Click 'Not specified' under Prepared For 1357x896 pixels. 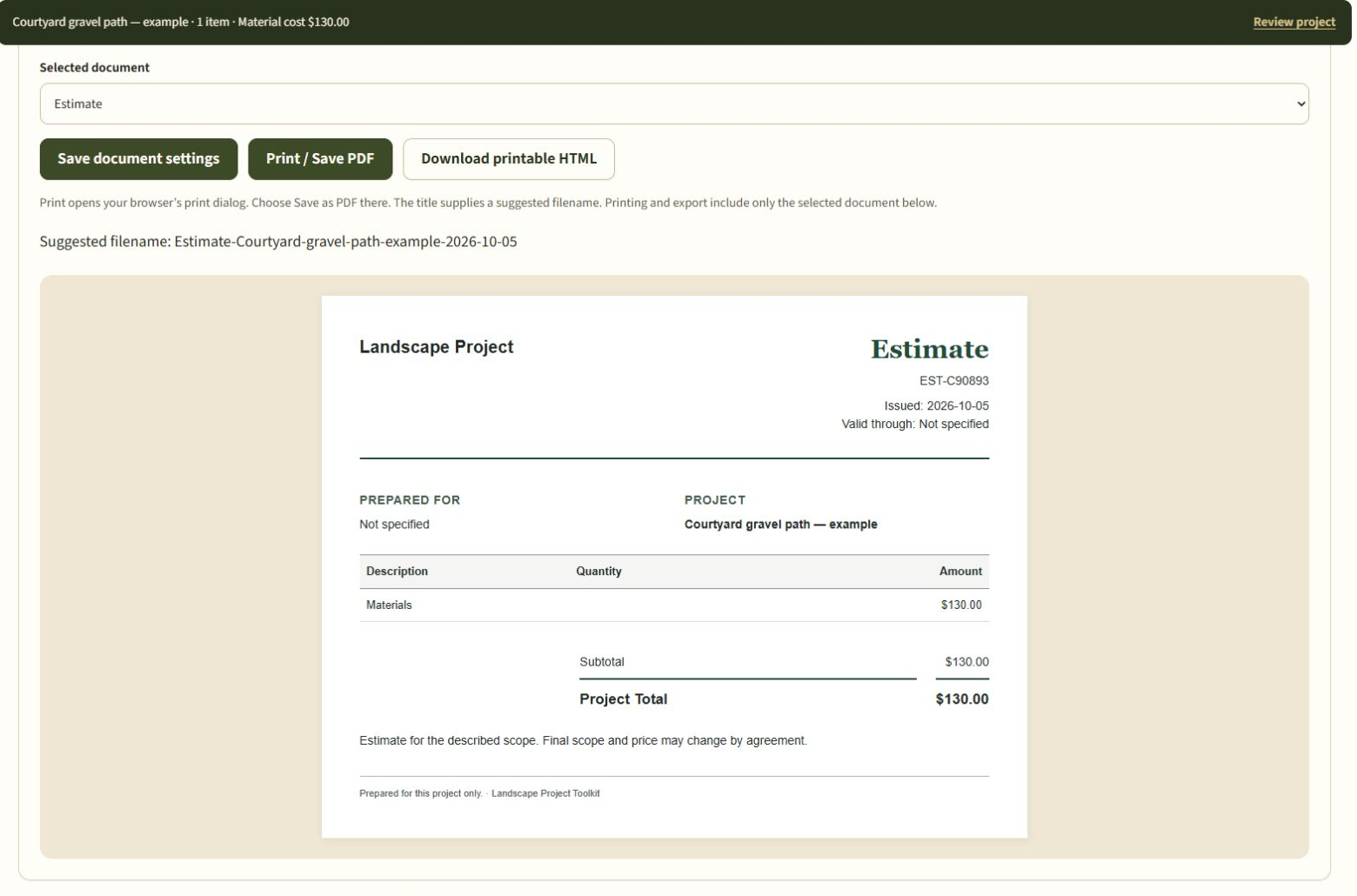pyautogui.click(x=394, y=524)
